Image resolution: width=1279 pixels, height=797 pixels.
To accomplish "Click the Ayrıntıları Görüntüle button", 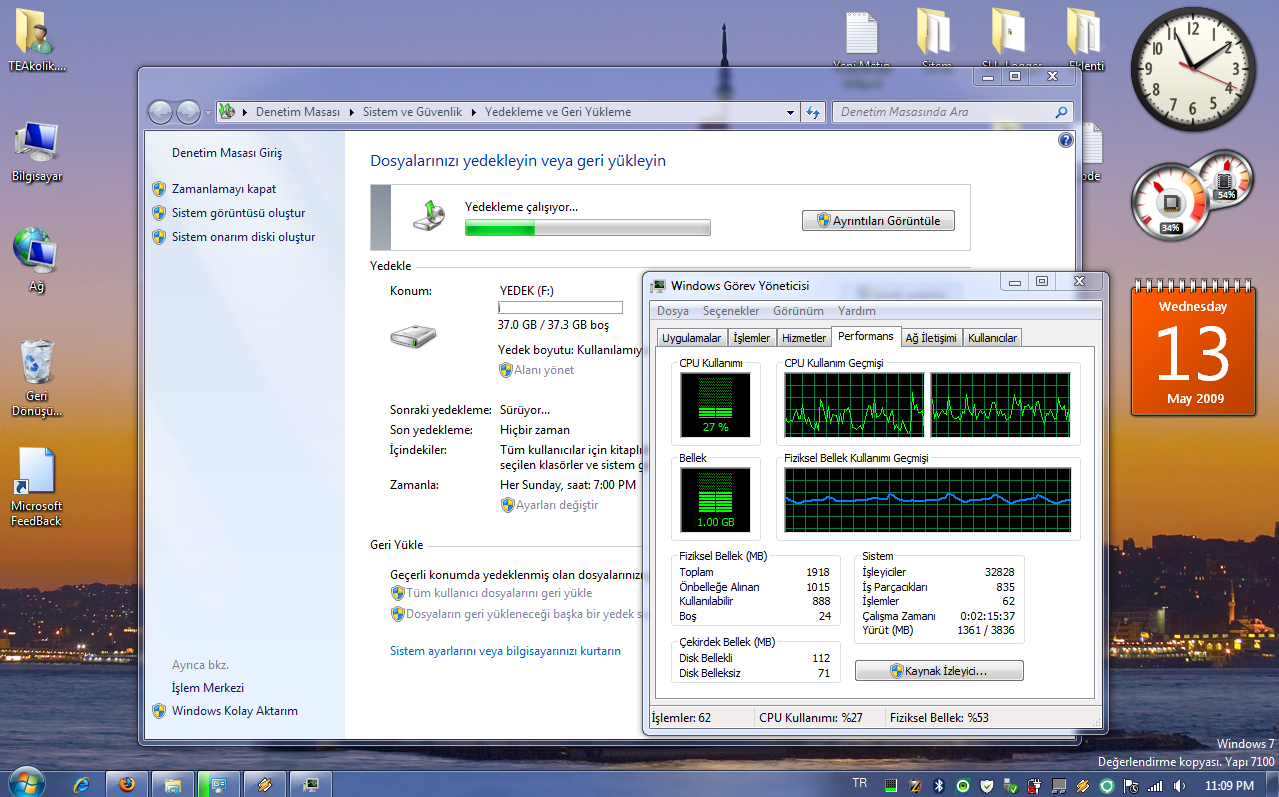I will tap(878, 221).
